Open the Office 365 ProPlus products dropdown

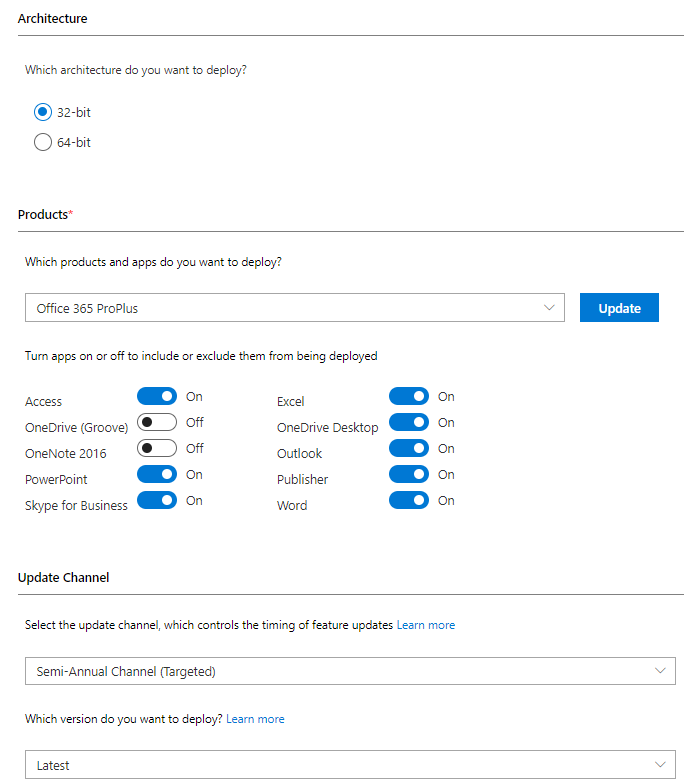point(295,308)
